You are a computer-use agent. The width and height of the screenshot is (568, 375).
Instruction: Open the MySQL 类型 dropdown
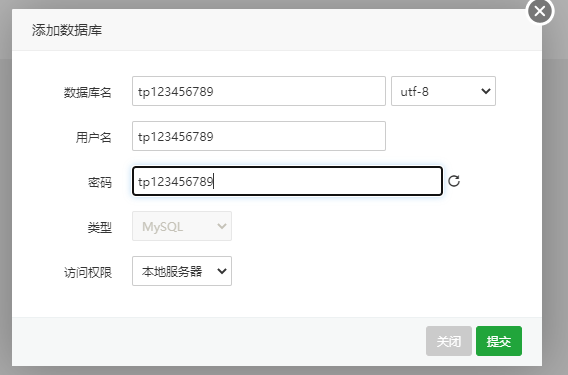pos(182,226)
